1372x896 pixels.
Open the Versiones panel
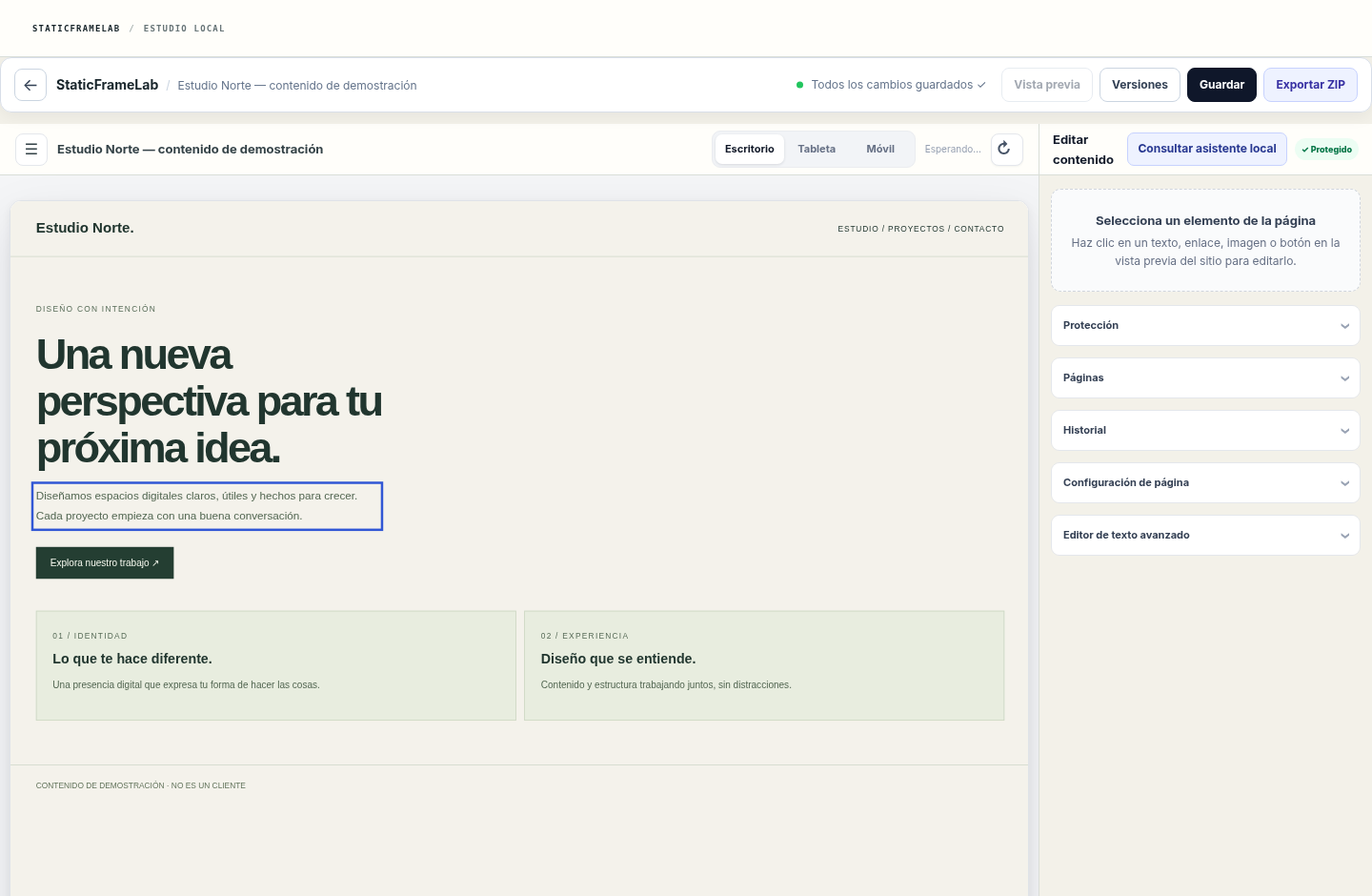(1140, 85)
